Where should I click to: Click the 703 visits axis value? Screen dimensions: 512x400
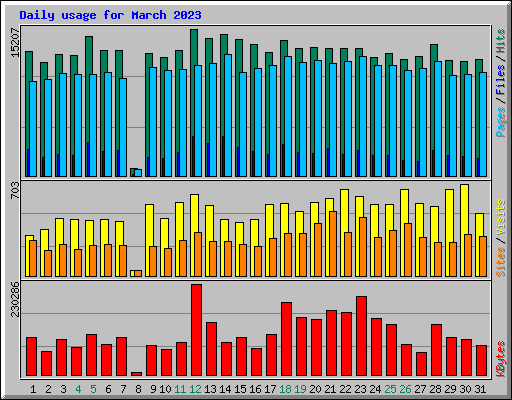coord(15,191)
